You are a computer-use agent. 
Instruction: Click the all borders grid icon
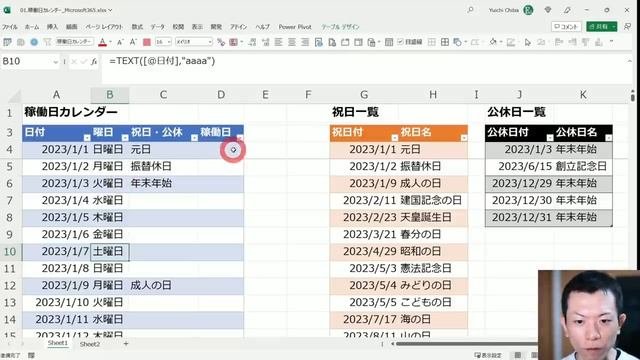445,42
